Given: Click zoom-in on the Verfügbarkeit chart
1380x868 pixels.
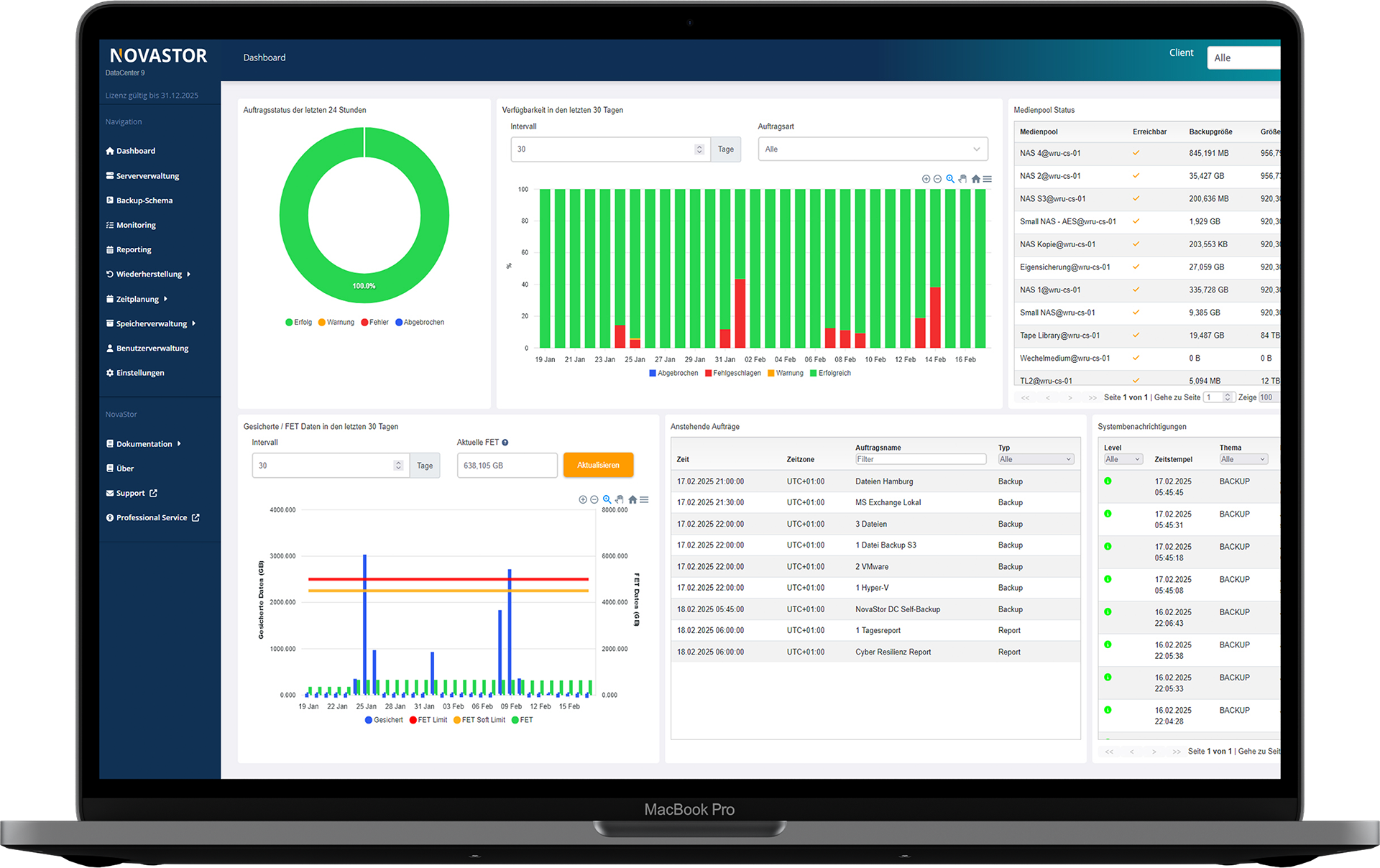Looking at the screenshot, I should 926,178.
